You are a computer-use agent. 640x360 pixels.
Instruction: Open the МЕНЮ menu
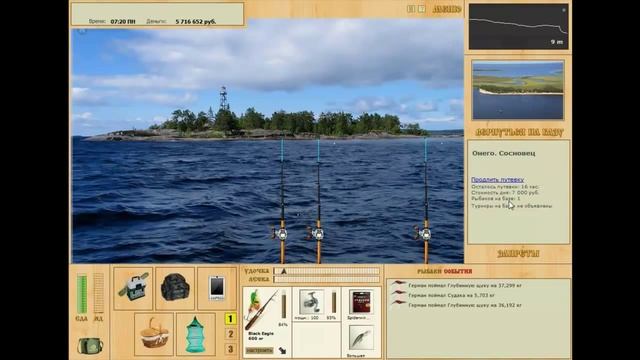(447, 9)
